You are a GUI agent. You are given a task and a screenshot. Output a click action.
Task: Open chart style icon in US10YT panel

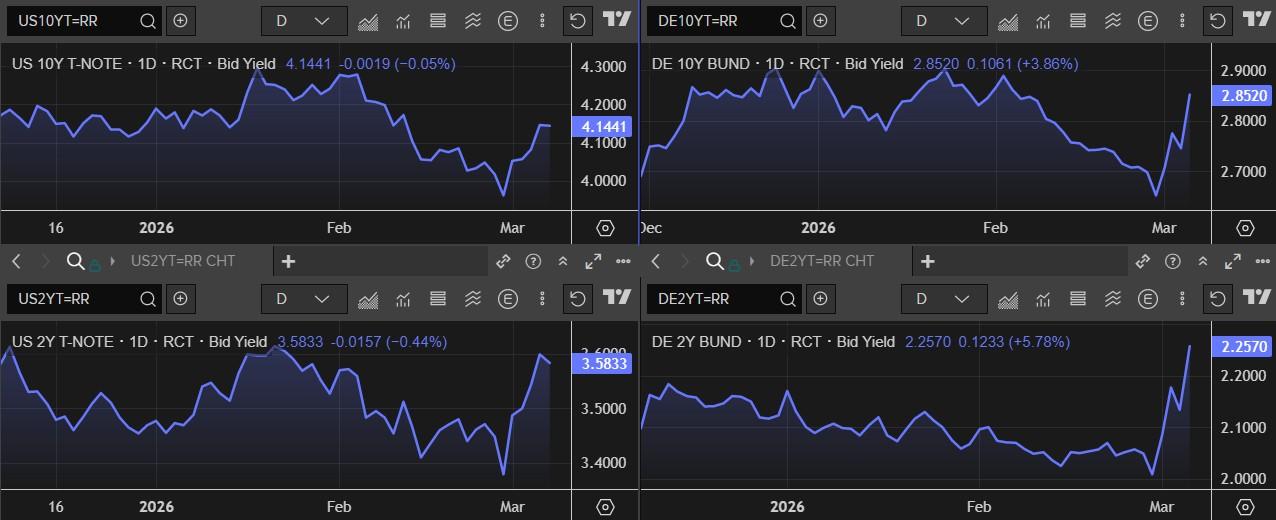368,20
